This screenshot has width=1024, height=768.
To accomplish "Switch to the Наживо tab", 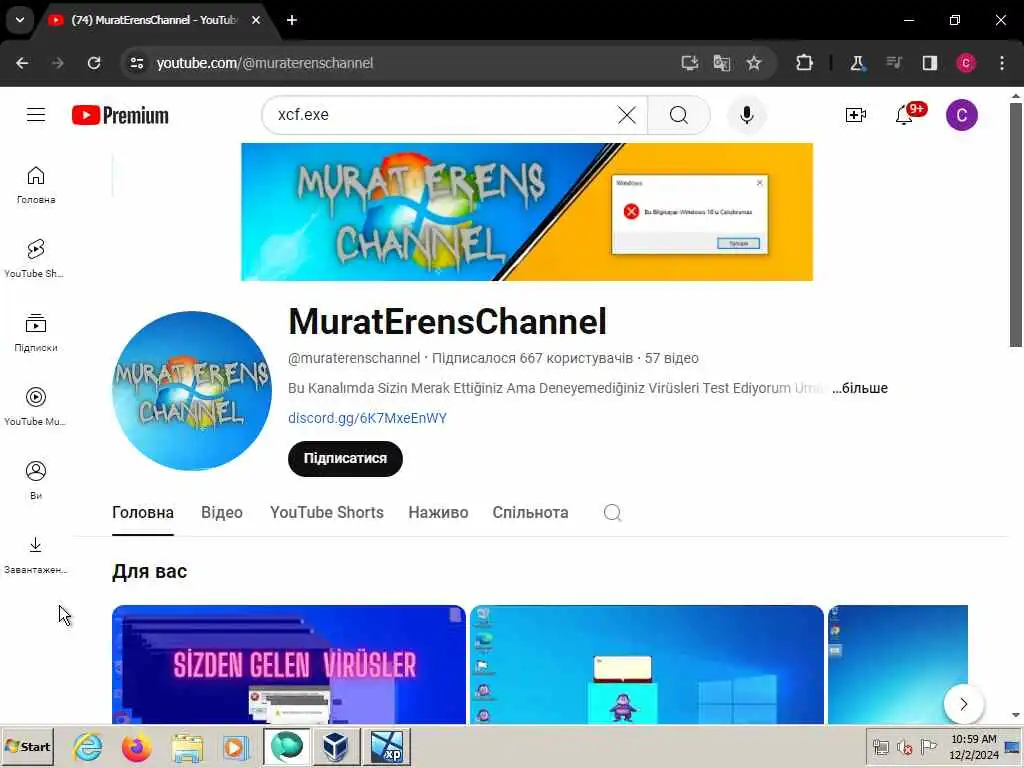I will pos(438,513).
